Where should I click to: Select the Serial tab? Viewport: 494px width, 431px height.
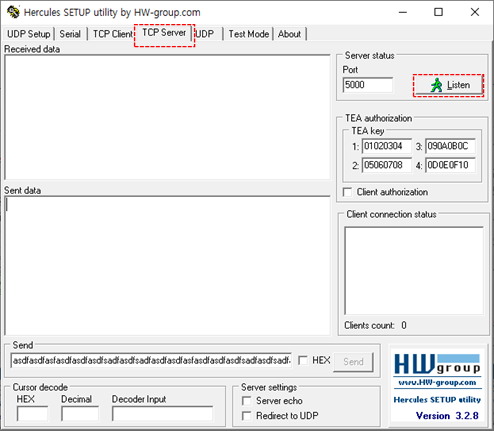[x=70, y=34]
